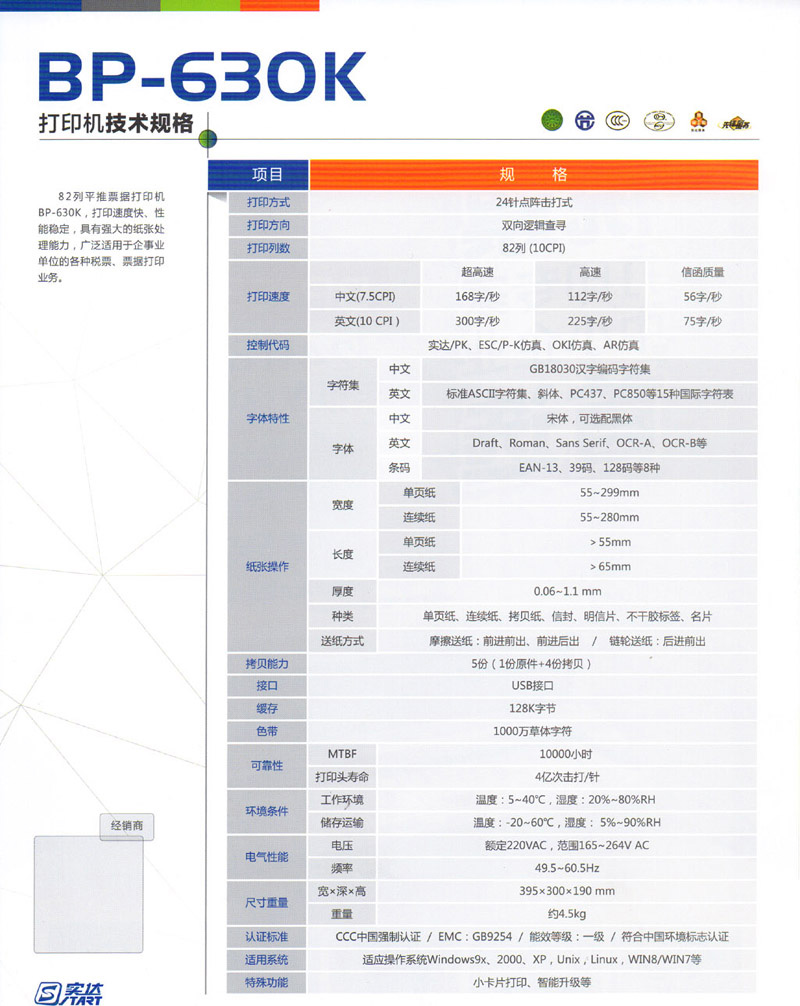
Task: Click the '4亿次击打/针' value
Action: point(567,777)
